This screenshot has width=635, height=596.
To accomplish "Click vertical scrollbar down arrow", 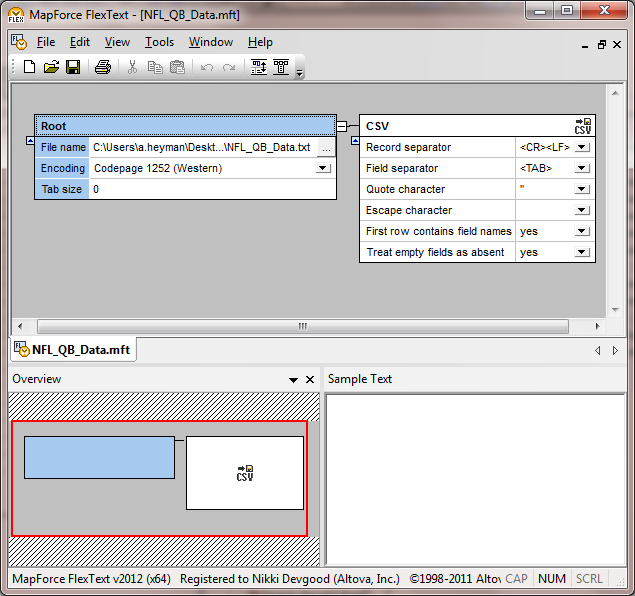I will (x=615, y=310).
